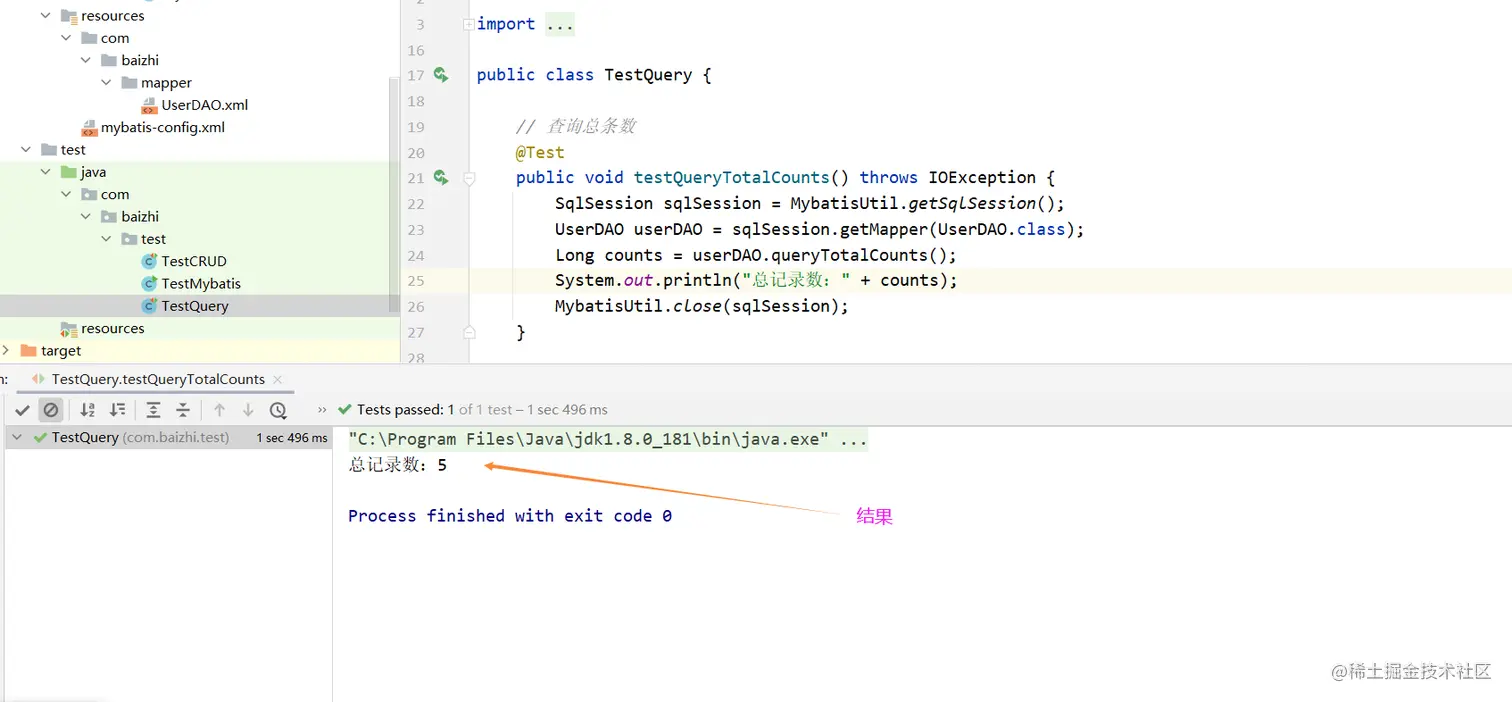Go to previous failed test arrow

[x=220, y=410]
